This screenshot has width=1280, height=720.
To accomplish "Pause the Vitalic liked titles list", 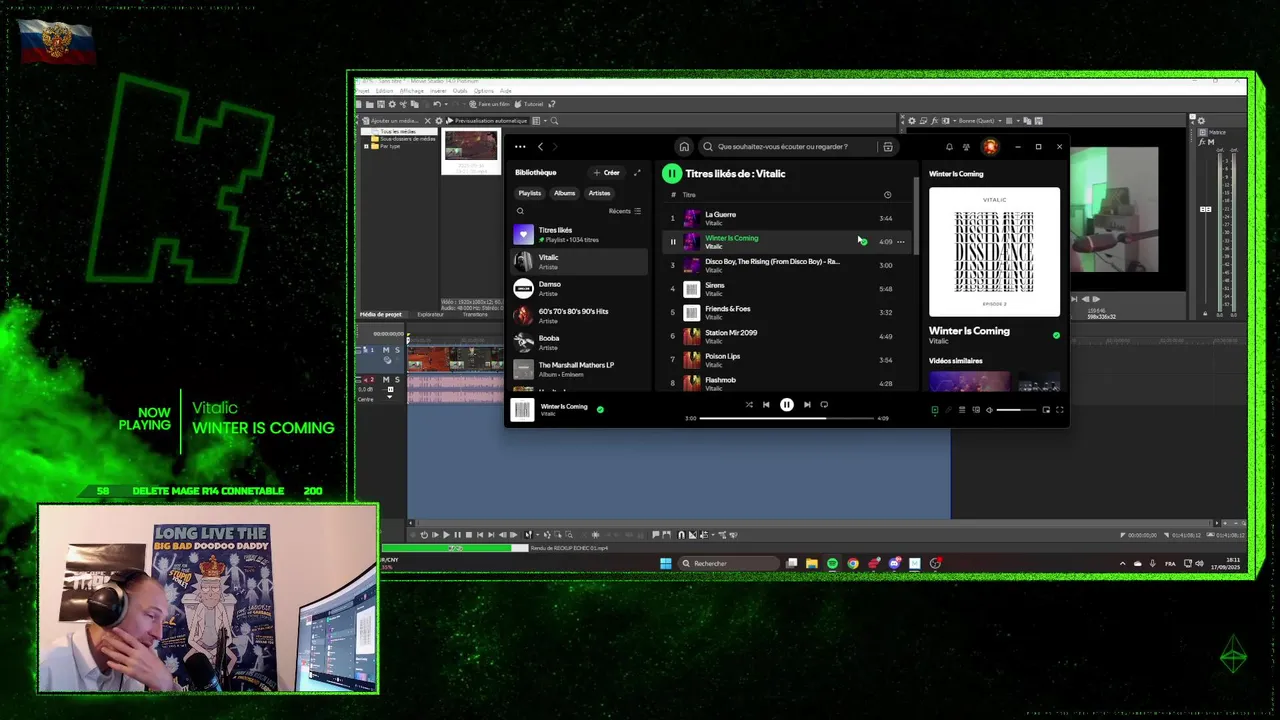I will click(x=672, y=173).
